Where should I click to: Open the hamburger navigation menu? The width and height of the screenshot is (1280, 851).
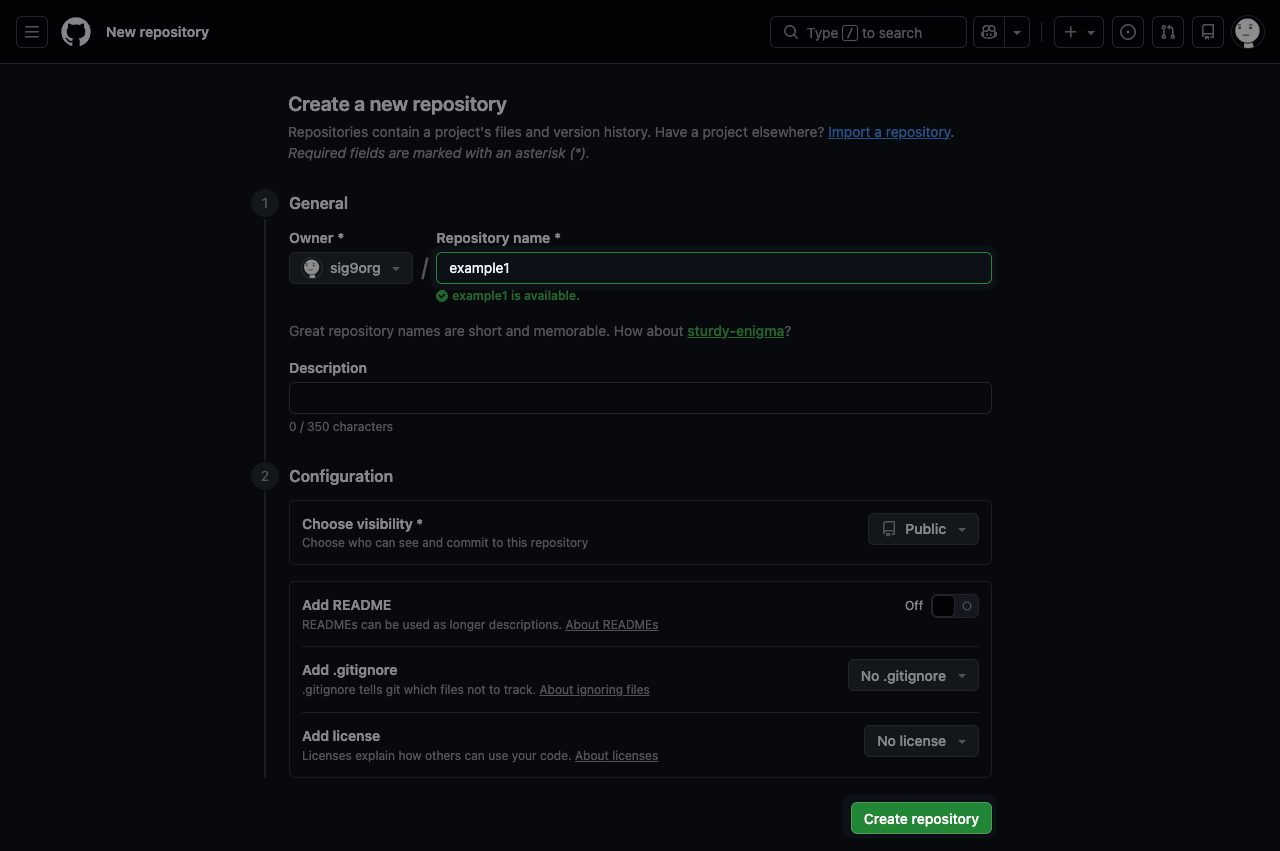tap(32, 32)
